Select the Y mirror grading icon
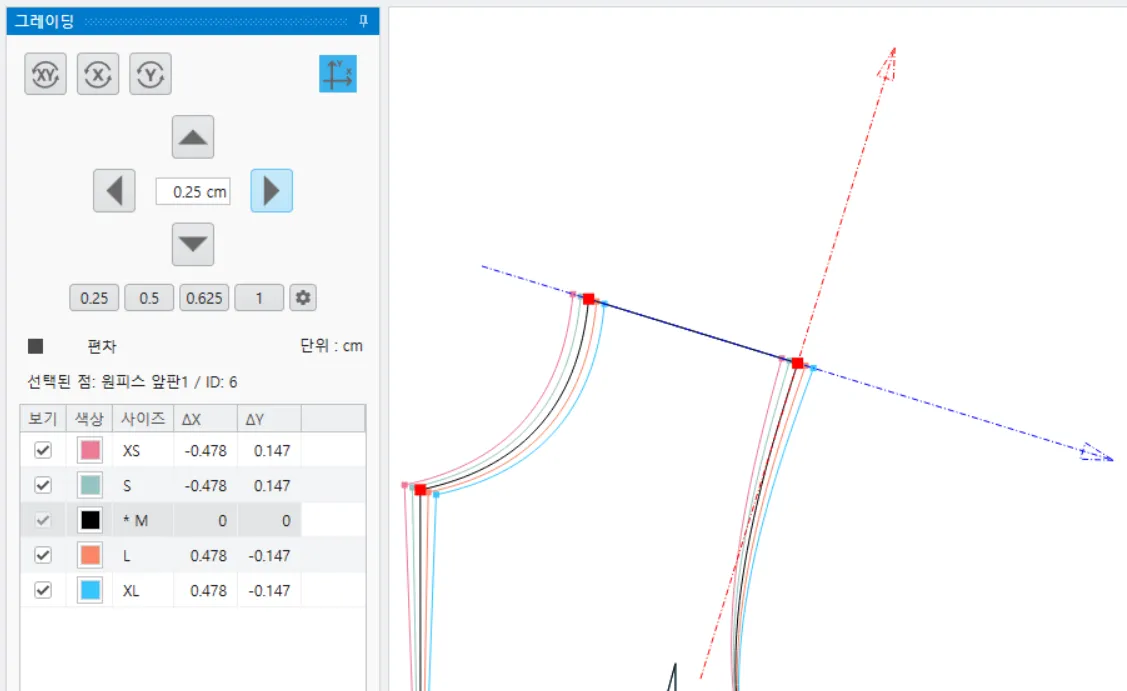The width and height of the screenshot is (1127, 691). [150, 74]
